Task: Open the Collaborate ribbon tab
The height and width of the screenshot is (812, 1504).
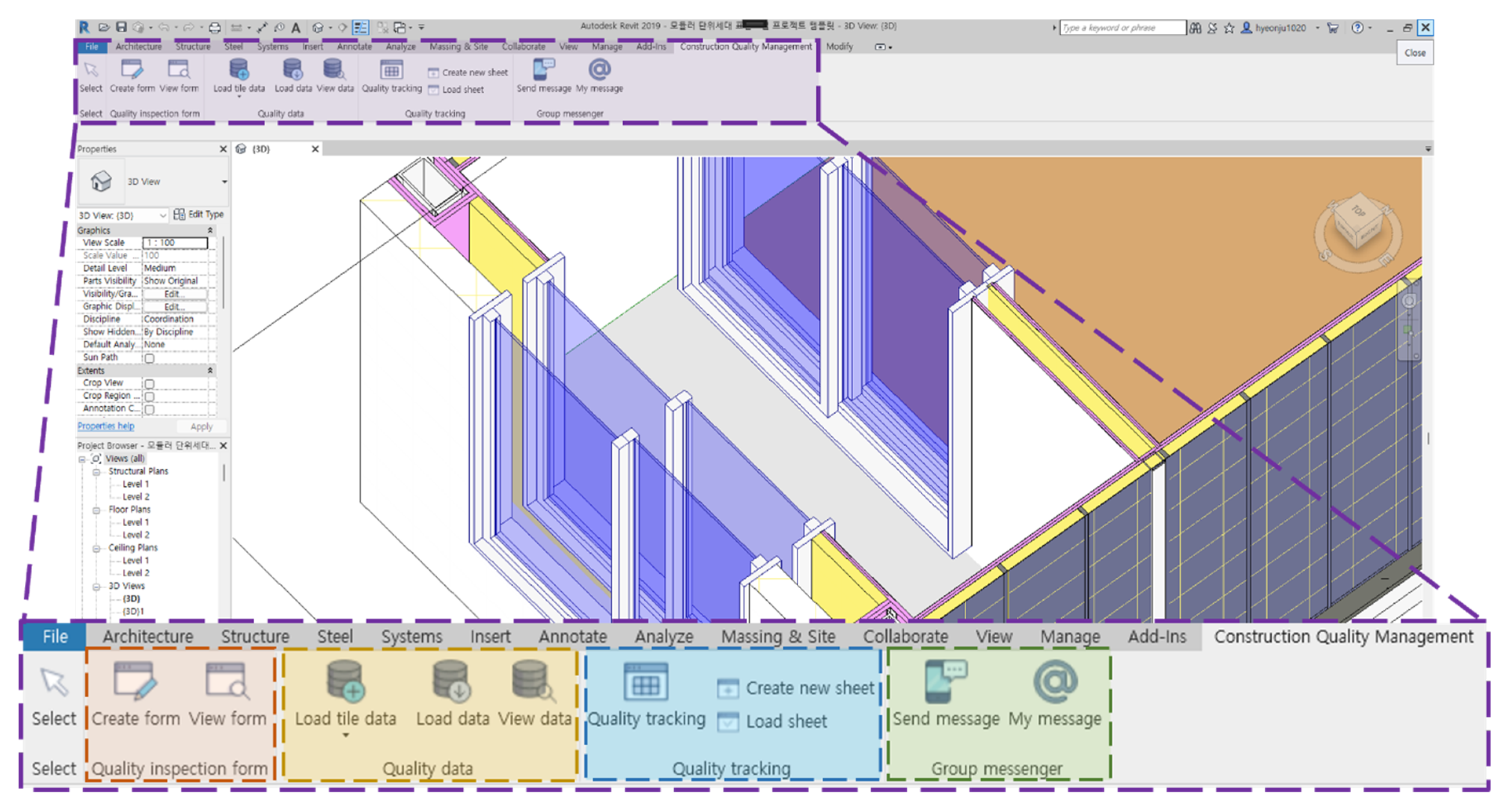Action: click(523, 47)
